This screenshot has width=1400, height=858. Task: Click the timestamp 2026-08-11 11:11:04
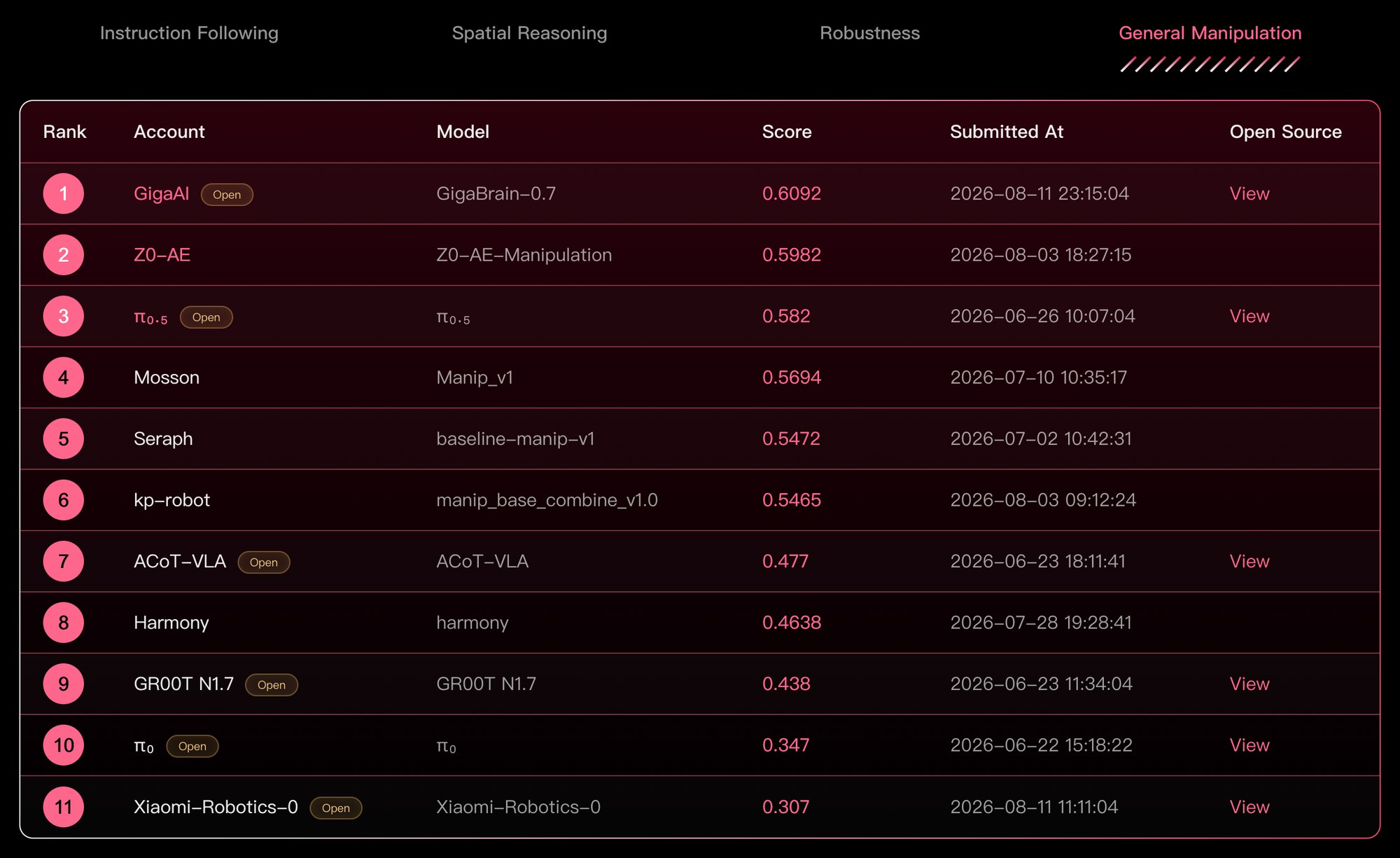[1034, 807]
